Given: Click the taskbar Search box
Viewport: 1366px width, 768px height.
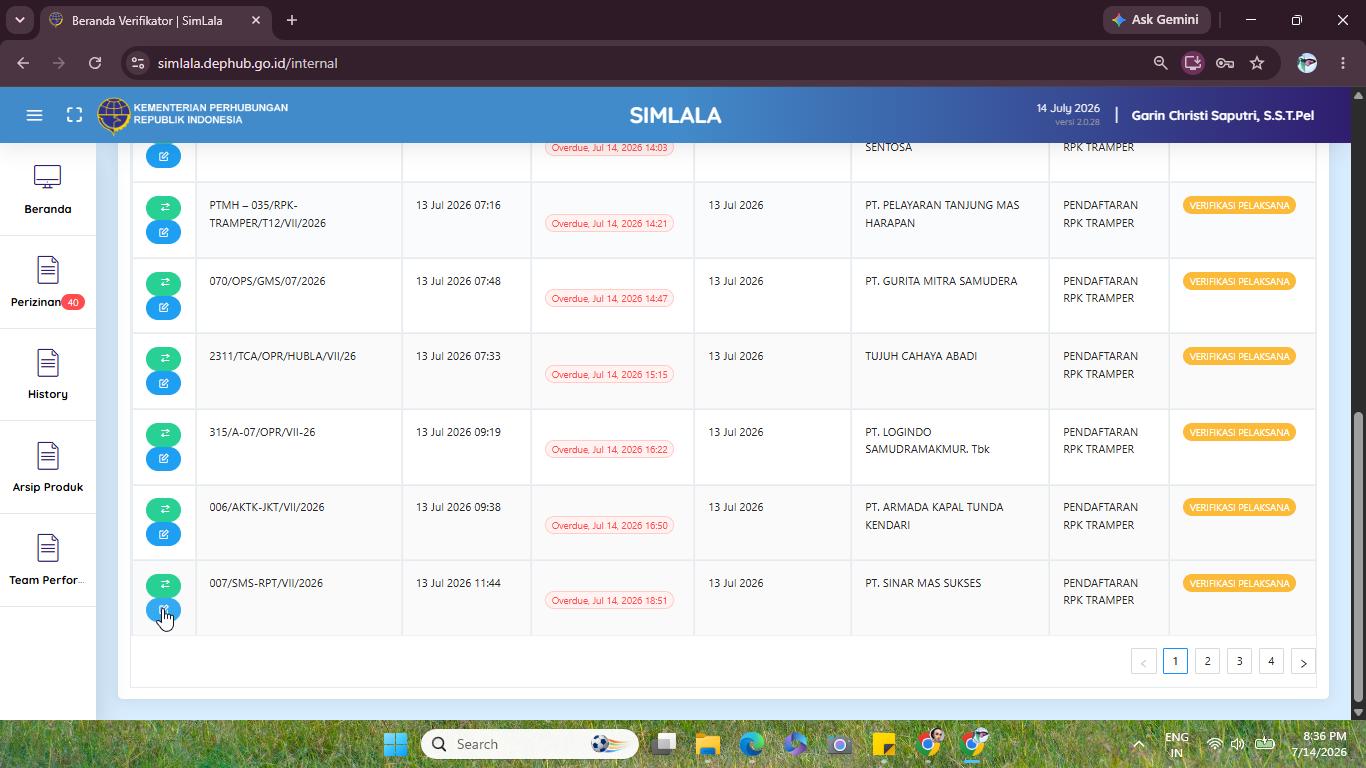Looking at the screenshot, I should pyautogui.click(x=530, y=744).
